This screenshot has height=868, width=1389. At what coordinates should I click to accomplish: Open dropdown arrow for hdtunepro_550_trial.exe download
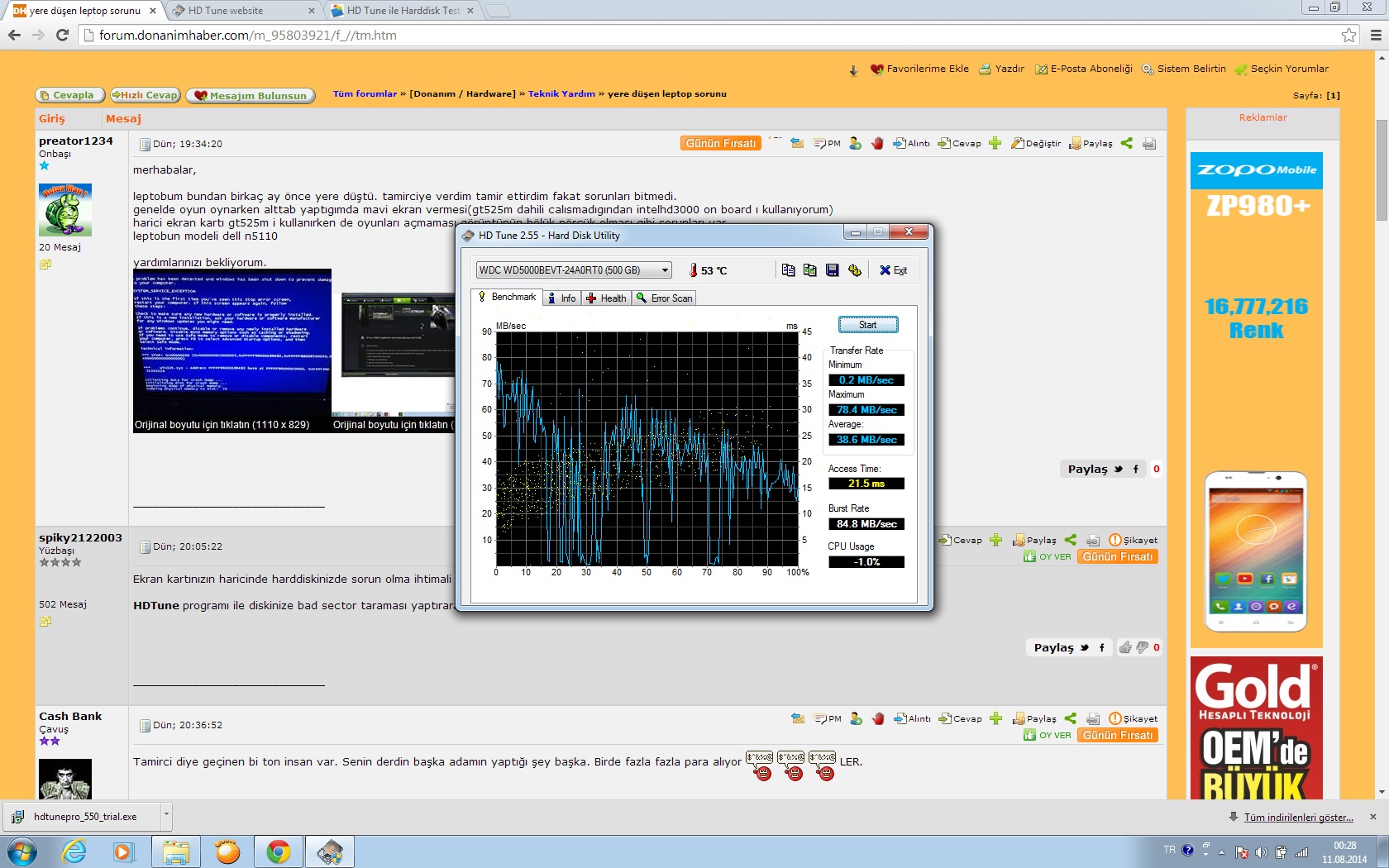point(166,815)
